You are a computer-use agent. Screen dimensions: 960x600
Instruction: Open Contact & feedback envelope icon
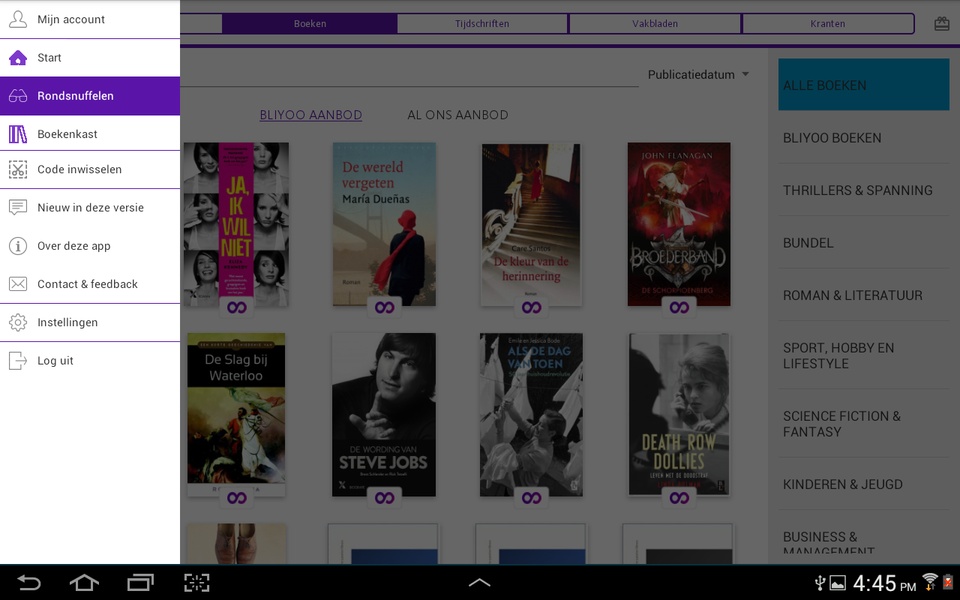[18, 284]
